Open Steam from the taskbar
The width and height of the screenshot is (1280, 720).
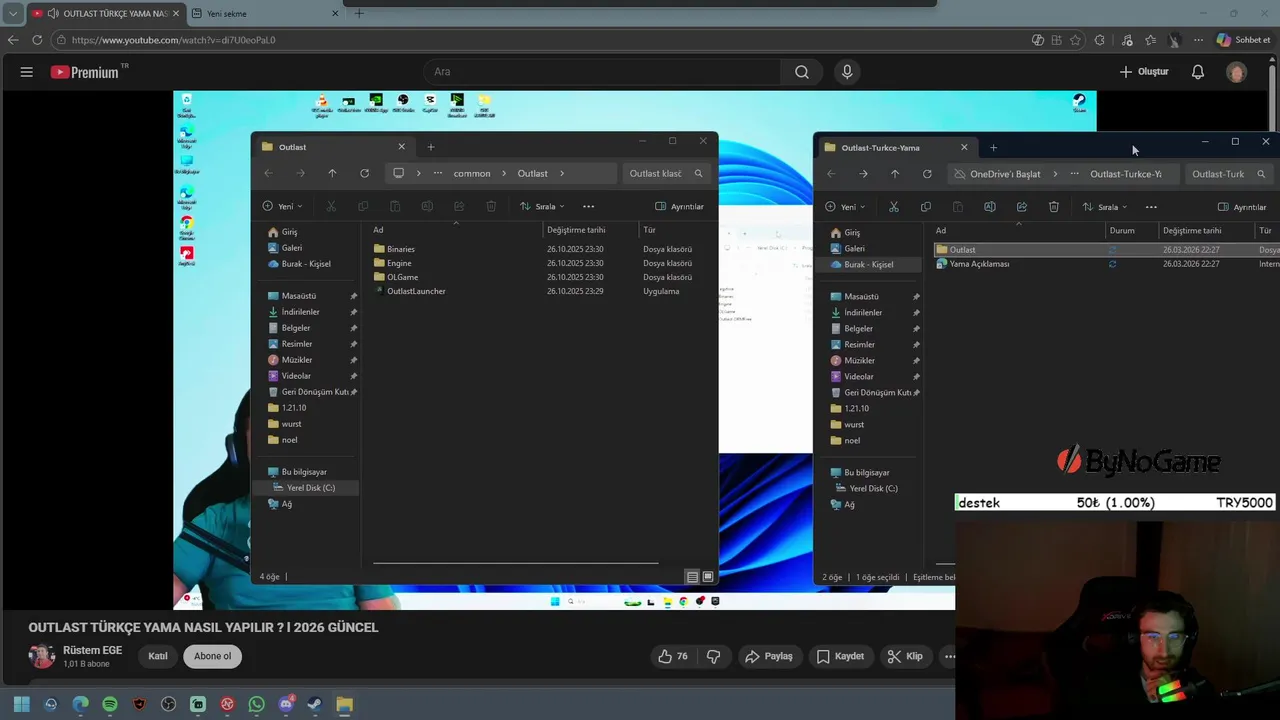tap(315, 704)
